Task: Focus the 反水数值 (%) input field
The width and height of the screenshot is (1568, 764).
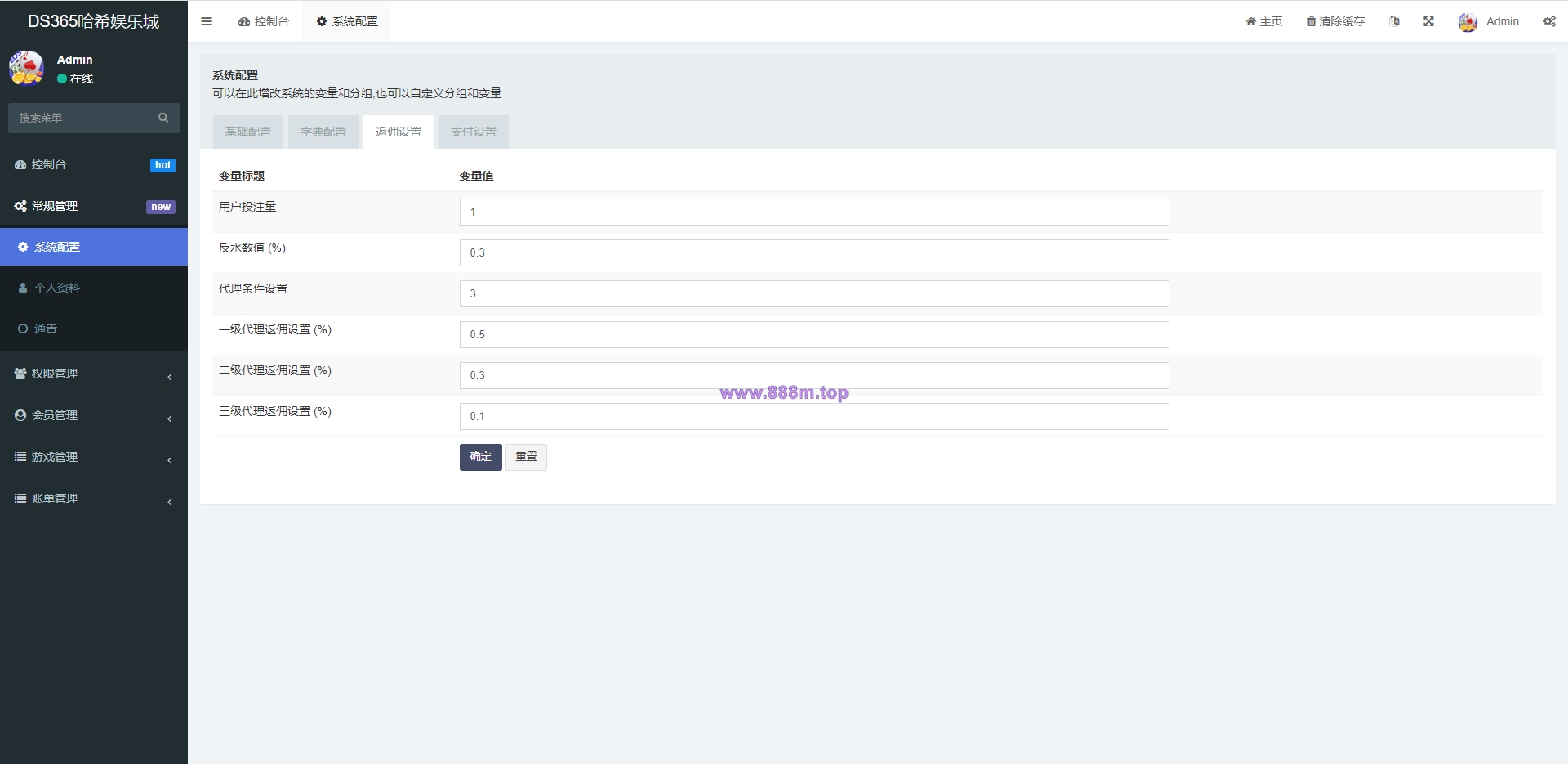Action: tap(814, 252)
